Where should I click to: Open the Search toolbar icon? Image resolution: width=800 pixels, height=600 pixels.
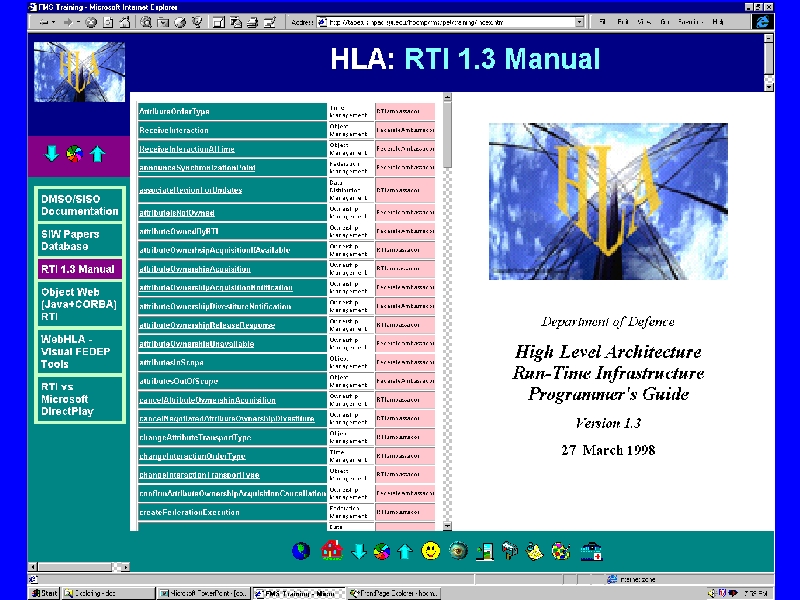click(146, 22)
